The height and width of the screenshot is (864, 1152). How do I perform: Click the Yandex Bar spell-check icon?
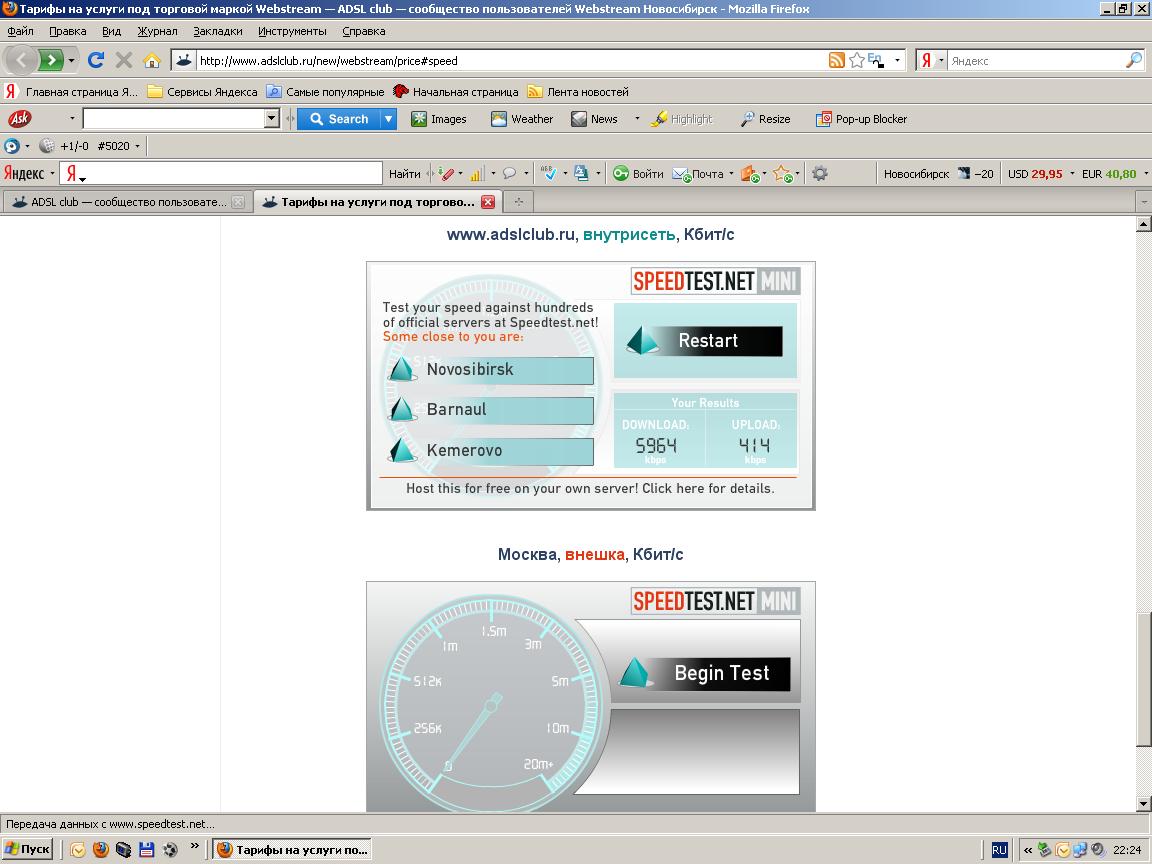pyautogui.click(x=548, y=174)
